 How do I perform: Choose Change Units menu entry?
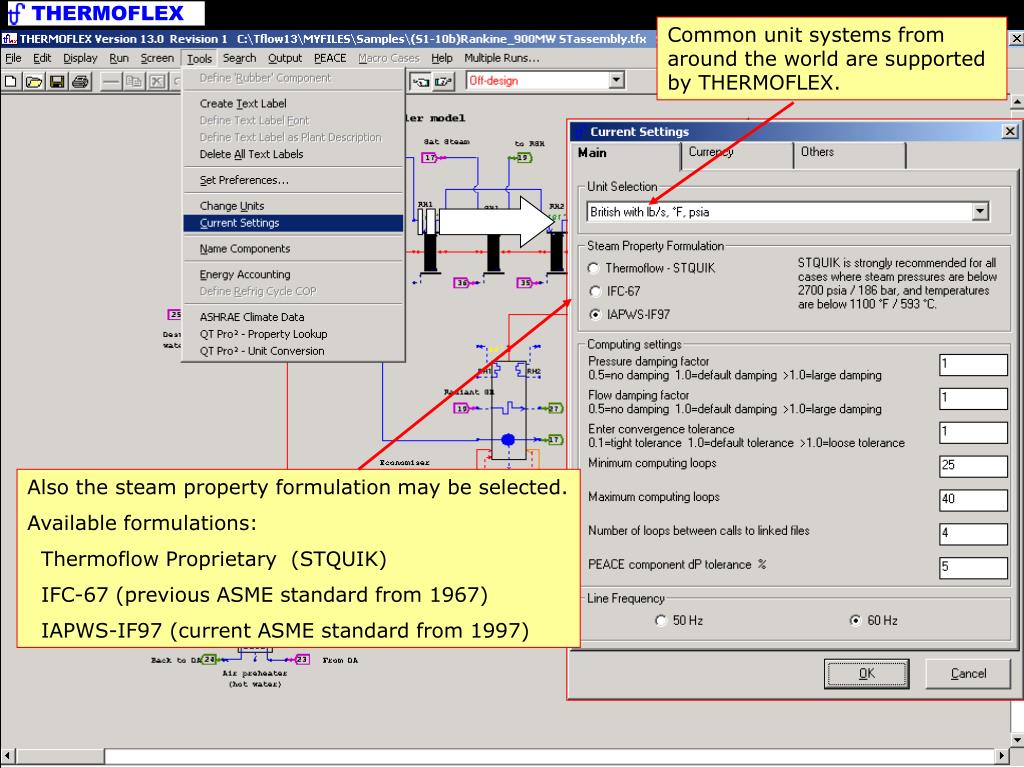point(293,206)
